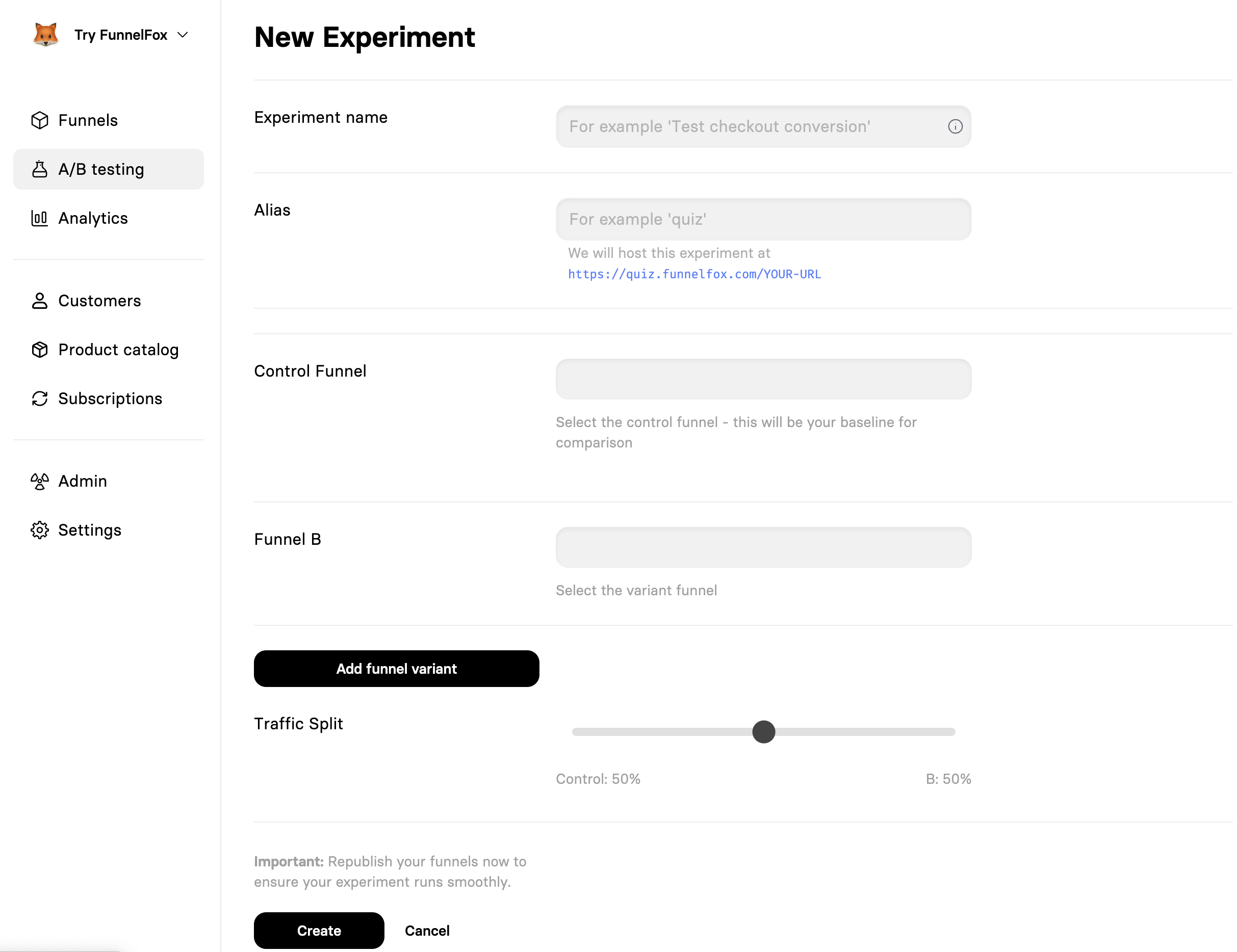Click the Add funnel variant button
Viewport: 1237px width, 952px height.
pyautogui.click(x=397, y=669)
